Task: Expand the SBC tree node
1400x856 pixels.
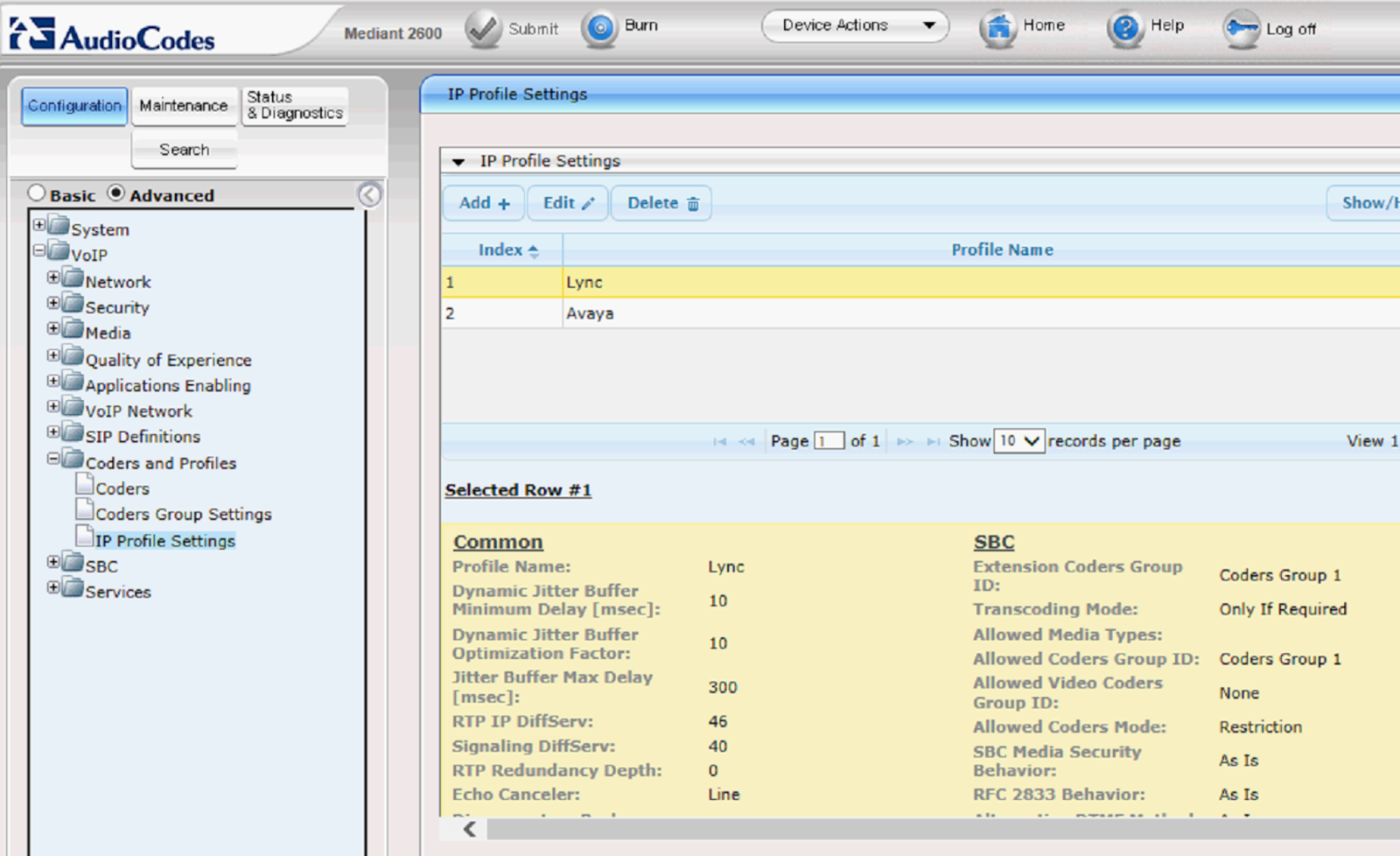Action: point(52,561)
